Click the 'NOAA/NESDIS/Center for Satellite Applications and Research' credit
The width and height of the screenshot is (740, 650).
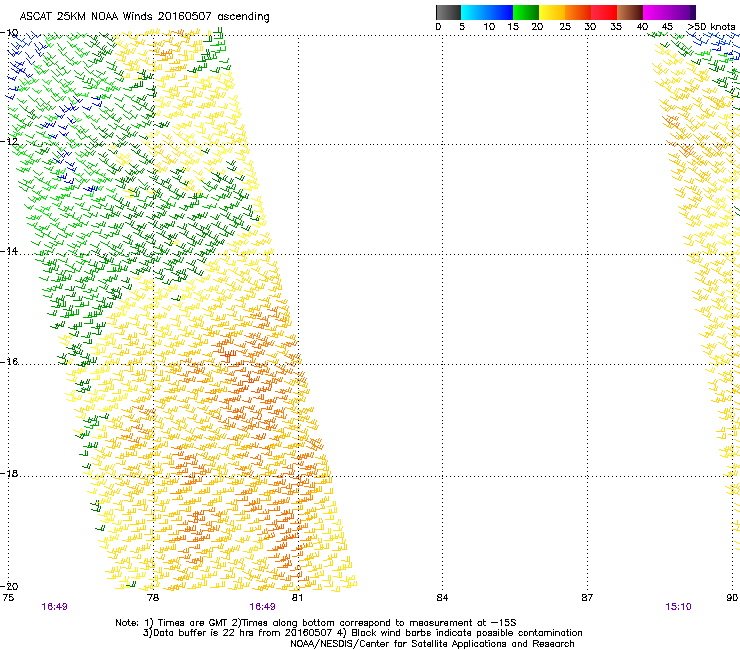[x=432, y=644]
